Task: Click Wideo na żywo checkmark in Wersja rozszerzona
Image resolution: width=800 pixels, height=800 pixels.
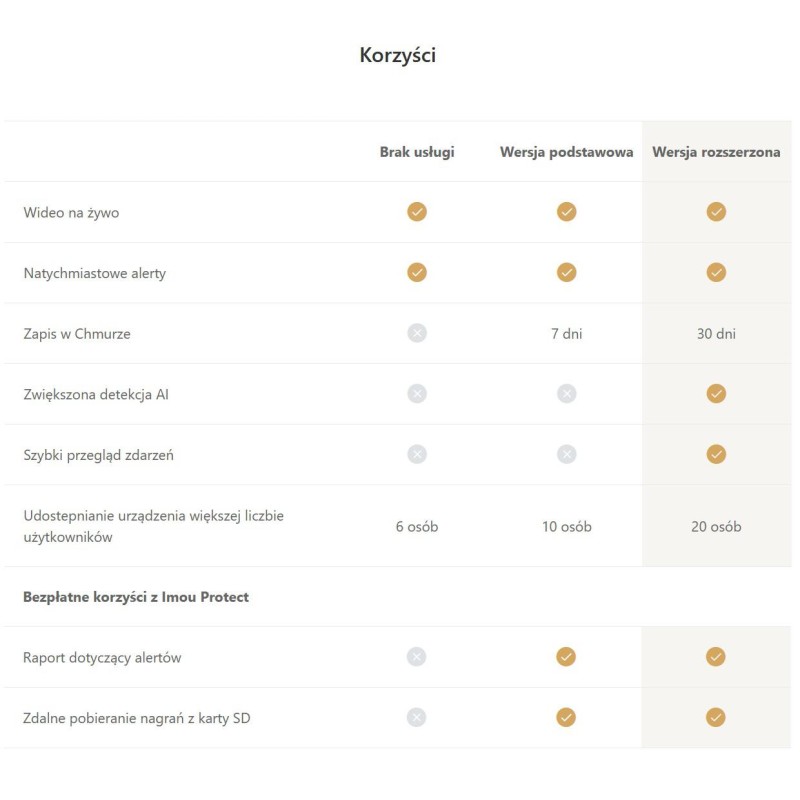Action: tap(716, 212)
